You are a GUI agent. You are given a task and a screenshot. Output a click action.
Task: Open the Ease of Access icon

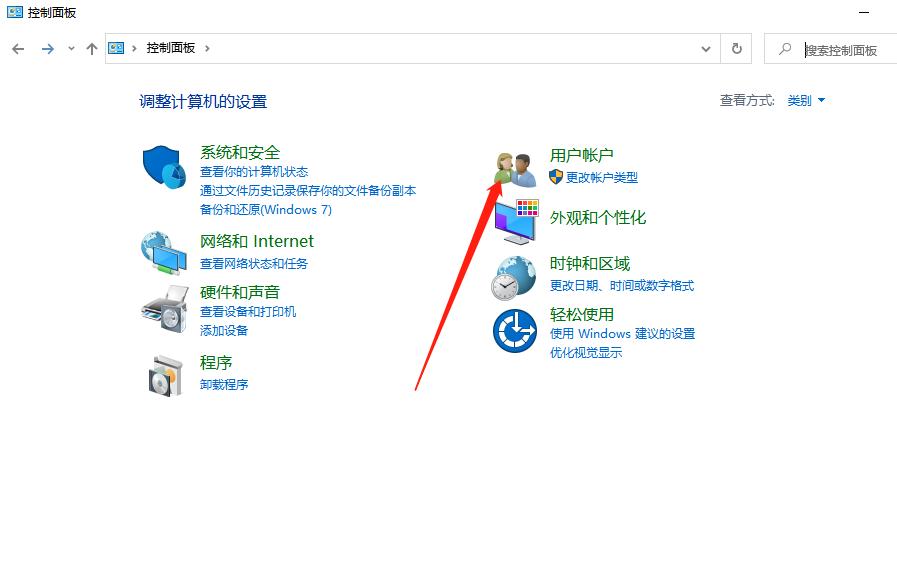click(515, 331)
